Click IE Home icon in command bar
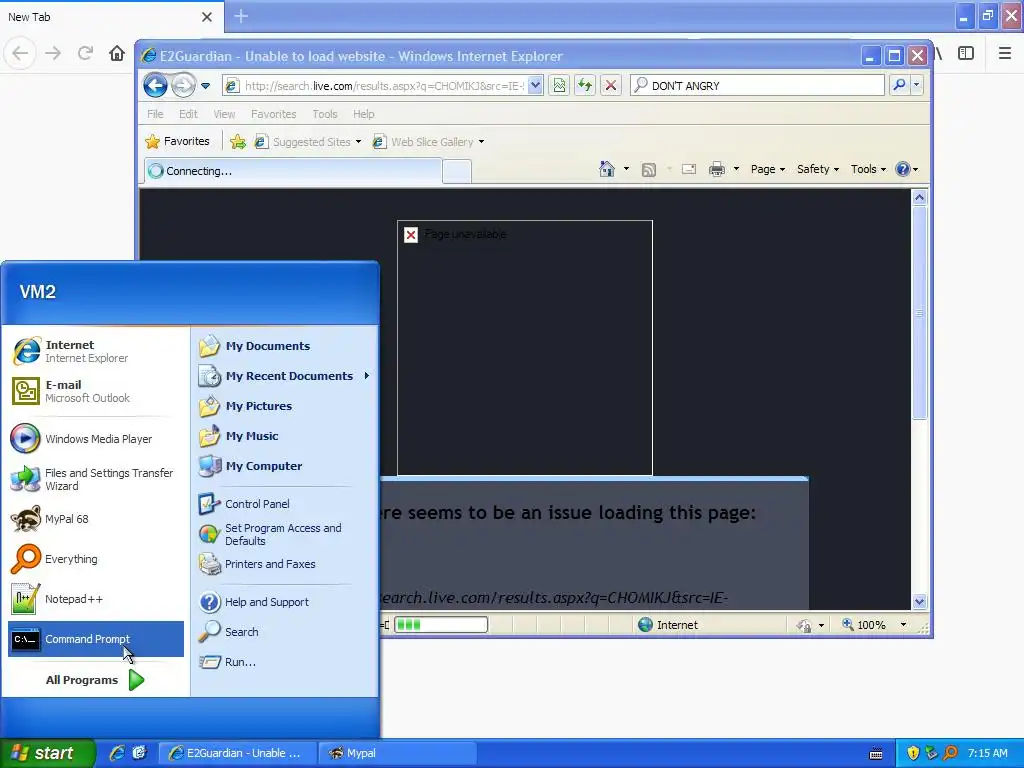 607,169
